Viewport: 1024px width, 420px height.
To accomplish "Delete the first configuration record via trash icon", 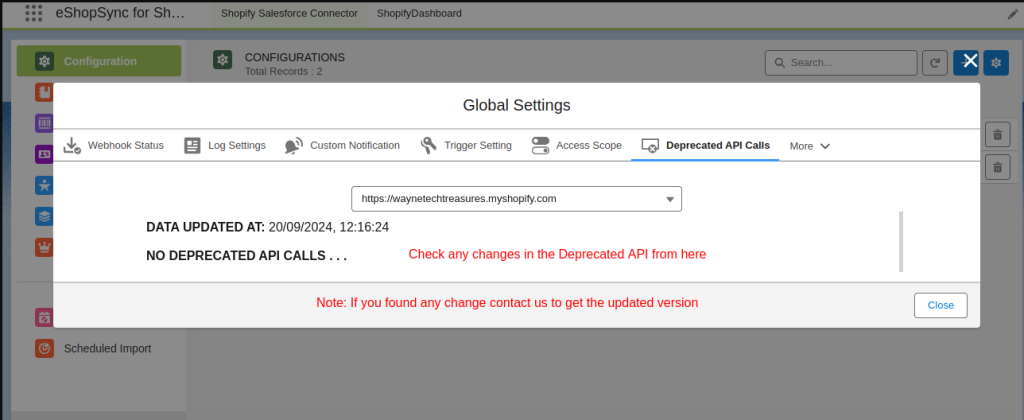I will (997, 135).
